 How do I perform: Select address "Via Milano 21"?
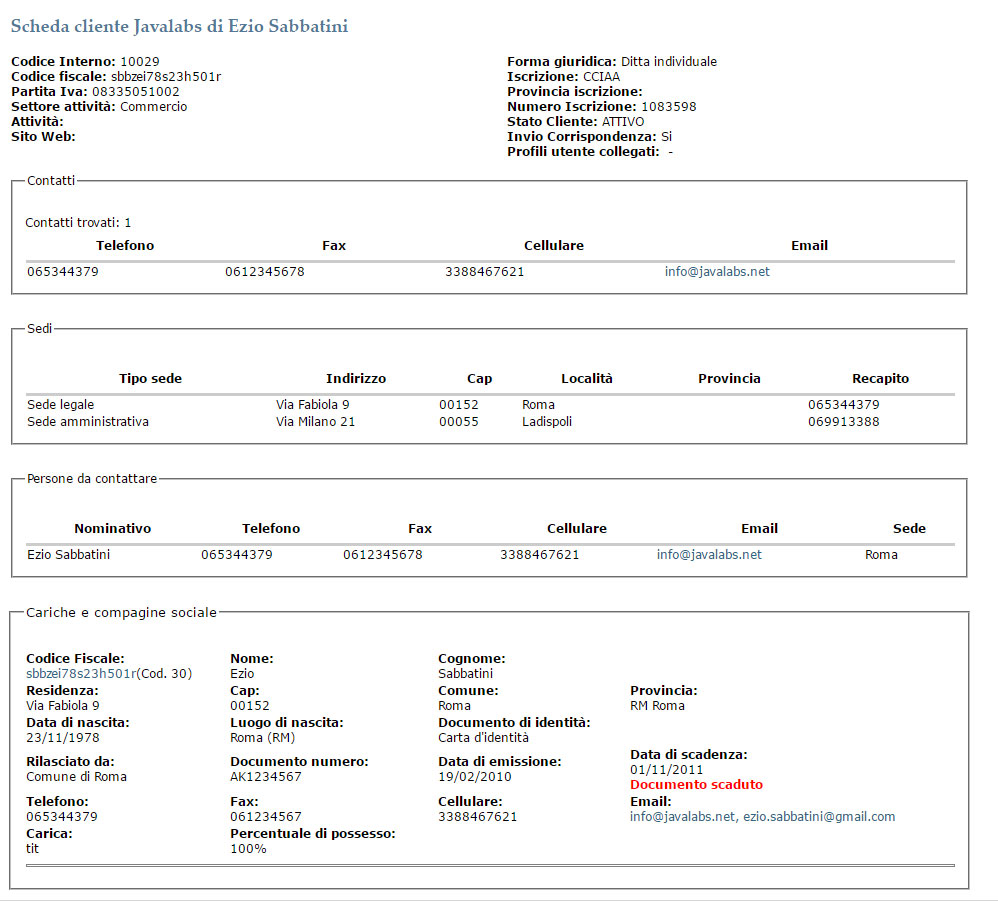pos(315,422)
